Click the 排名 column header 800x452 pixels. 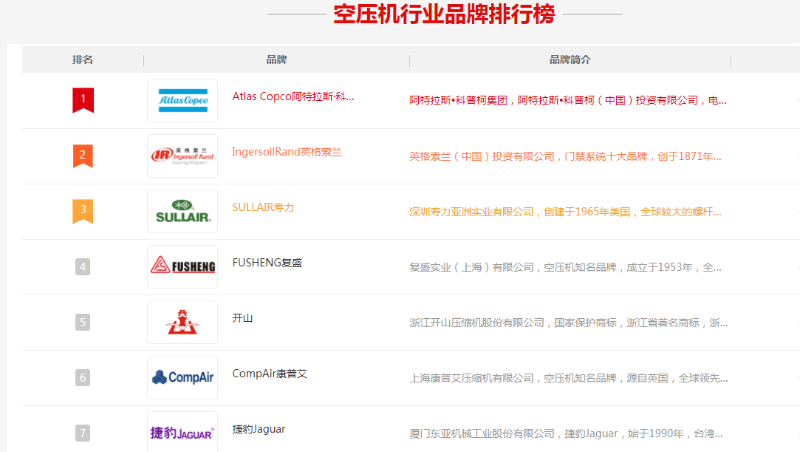[x=83, y=60]
